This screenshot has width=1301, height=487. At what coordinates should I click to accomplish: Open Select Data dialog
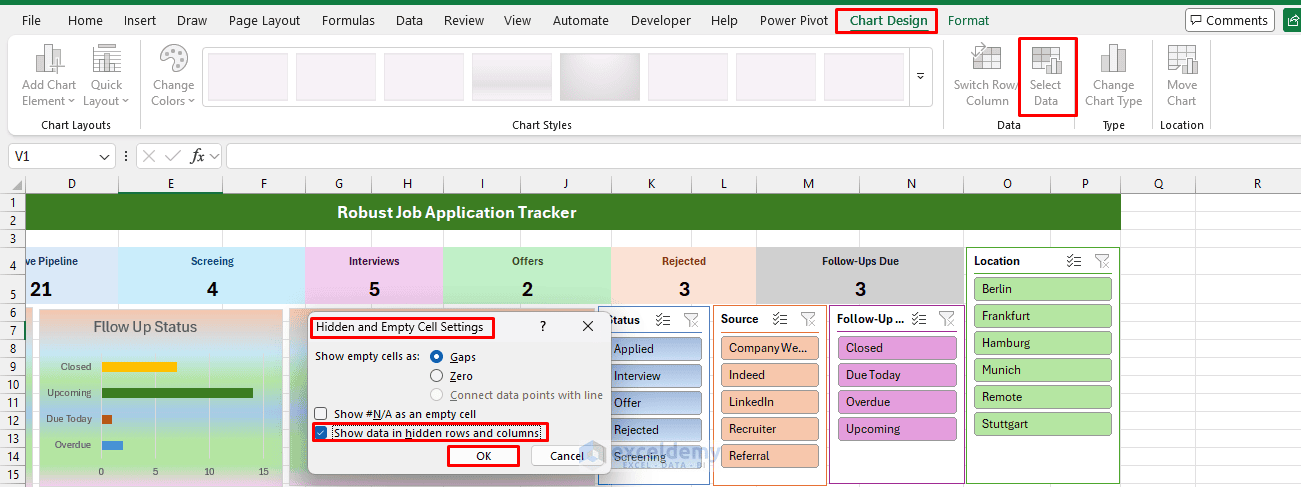pos(1046,76)
